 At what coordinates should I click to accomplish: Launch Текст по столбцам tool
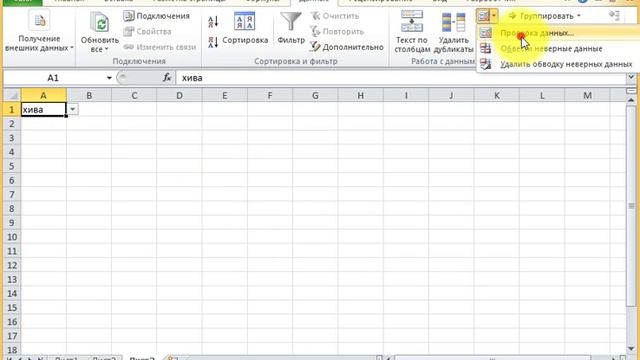click(x=412, y=32)
